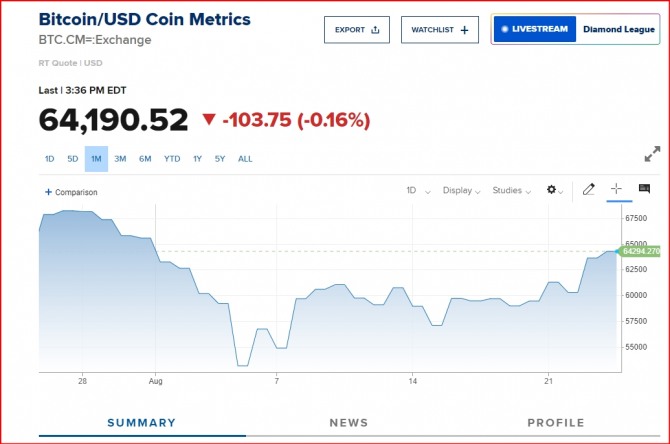The height and width of the screenshot is (444, 670).
Task: Switch to the 5D time range
Action: coord(72,159)
